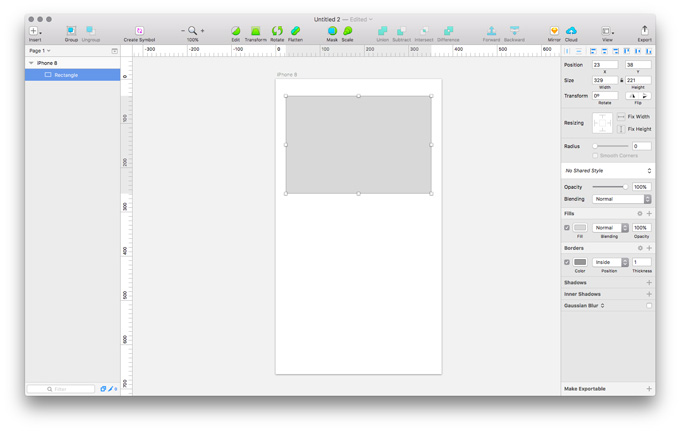Select the Rotate tool
Image resolution: width=680 pixels, height=431 pixels.
[277, 31]
